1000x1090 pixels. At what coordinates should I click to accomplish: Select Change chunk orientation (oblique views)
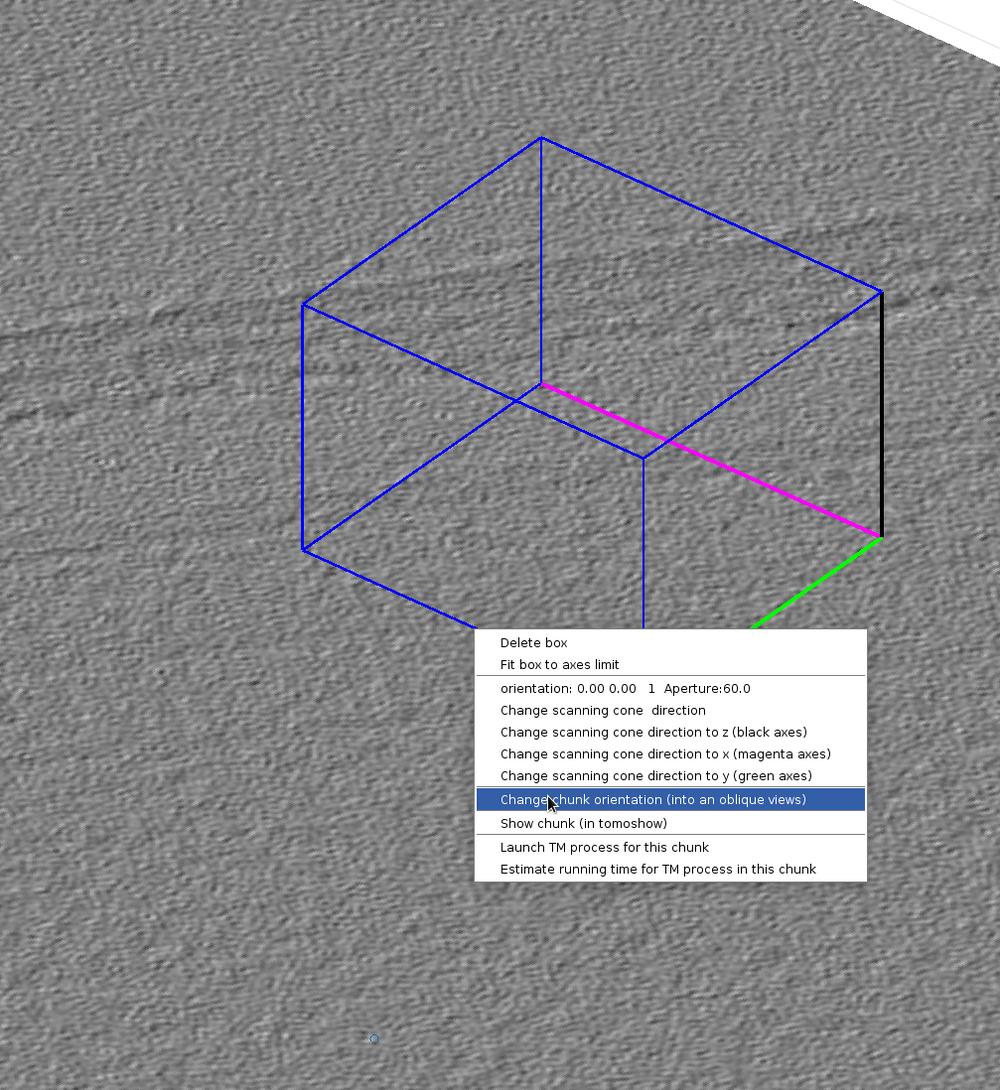click(652, 800)
